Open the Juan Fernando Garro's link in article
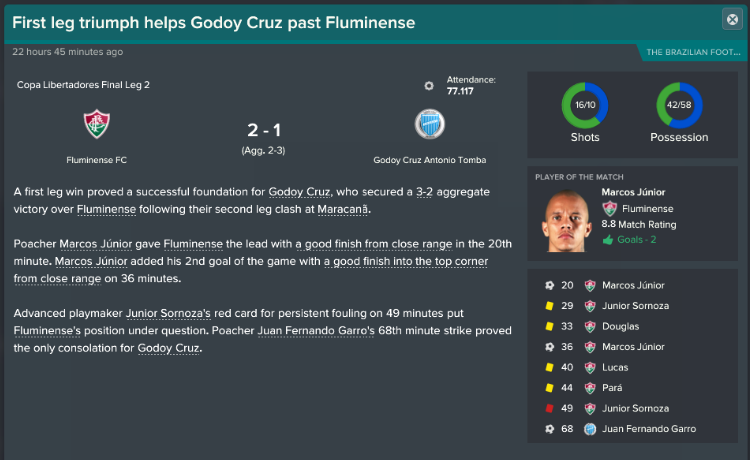The image size is (750, 460). point(316,331)
